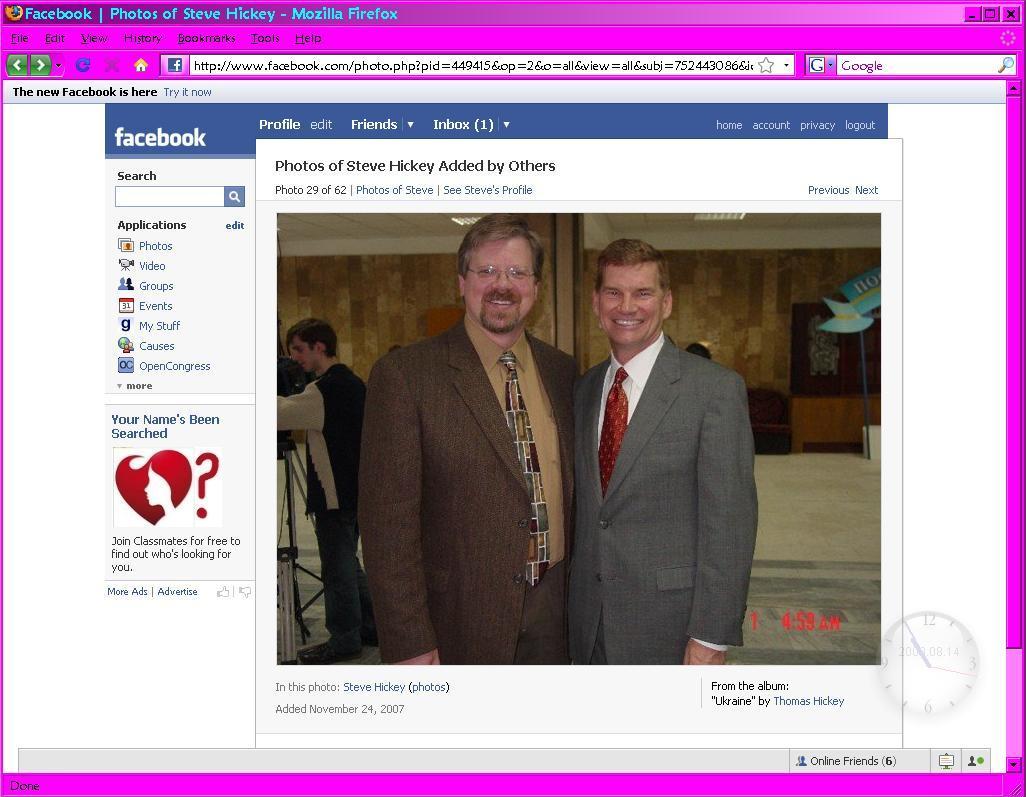Go to the Next photo
Viewport: 1026px width, 797px height.
point(866,190)
